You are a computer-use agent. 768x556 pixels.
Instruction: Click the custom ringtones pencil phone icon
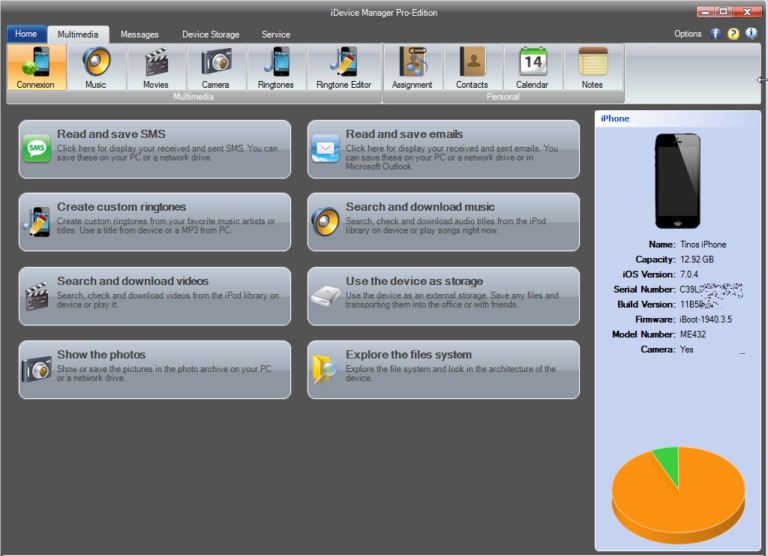pyautogui.click(x=36, y=222)
